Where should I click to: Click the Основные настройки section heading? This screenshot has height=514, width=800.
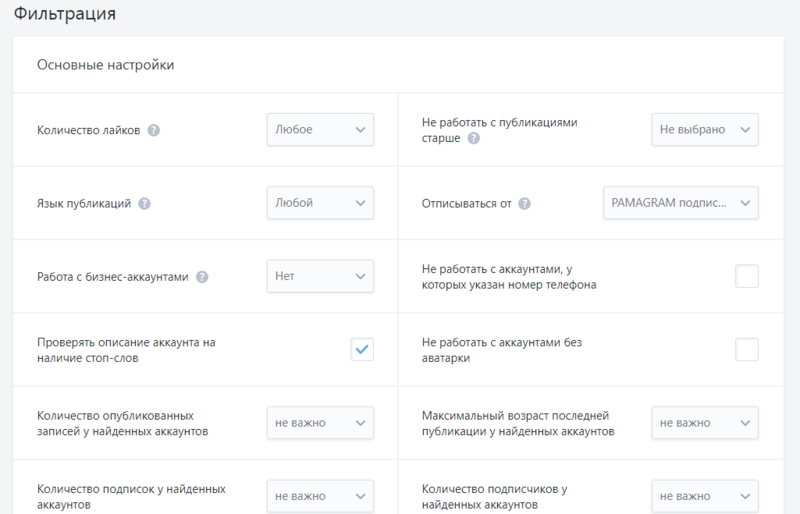pyautogui.click(x=105, y=65)
